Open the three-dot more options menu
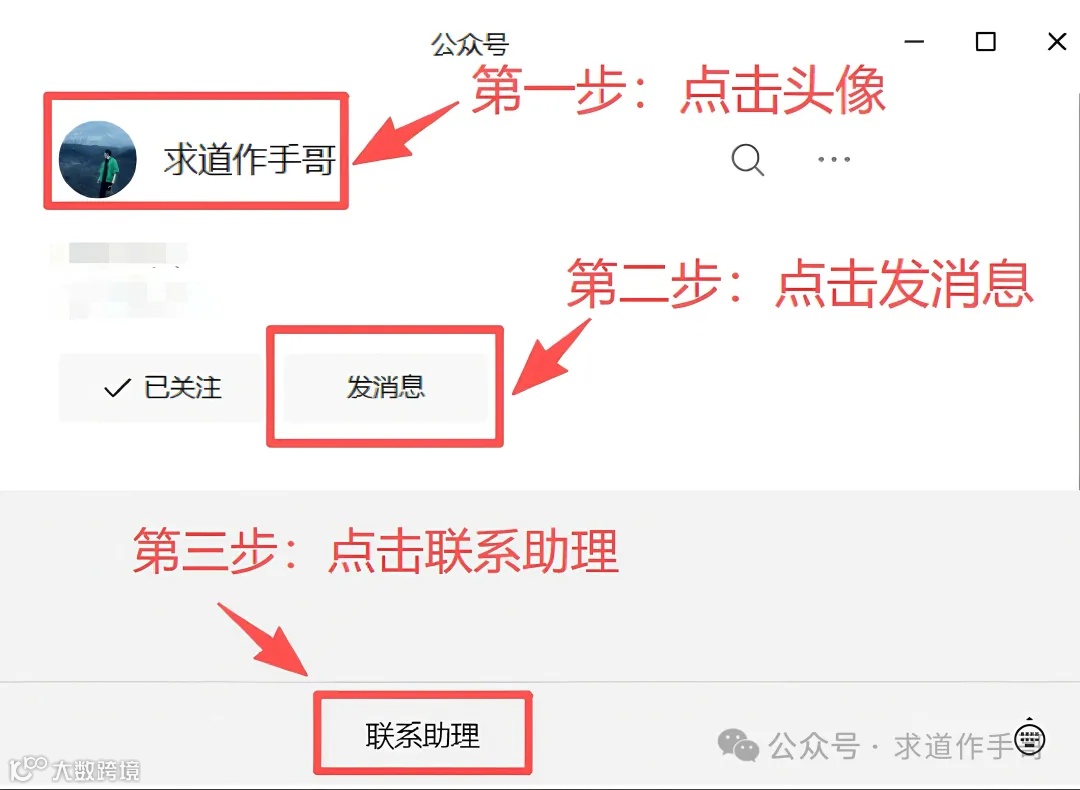The height and width of the screenshot is (790, 1080). (x=833, y=159)
